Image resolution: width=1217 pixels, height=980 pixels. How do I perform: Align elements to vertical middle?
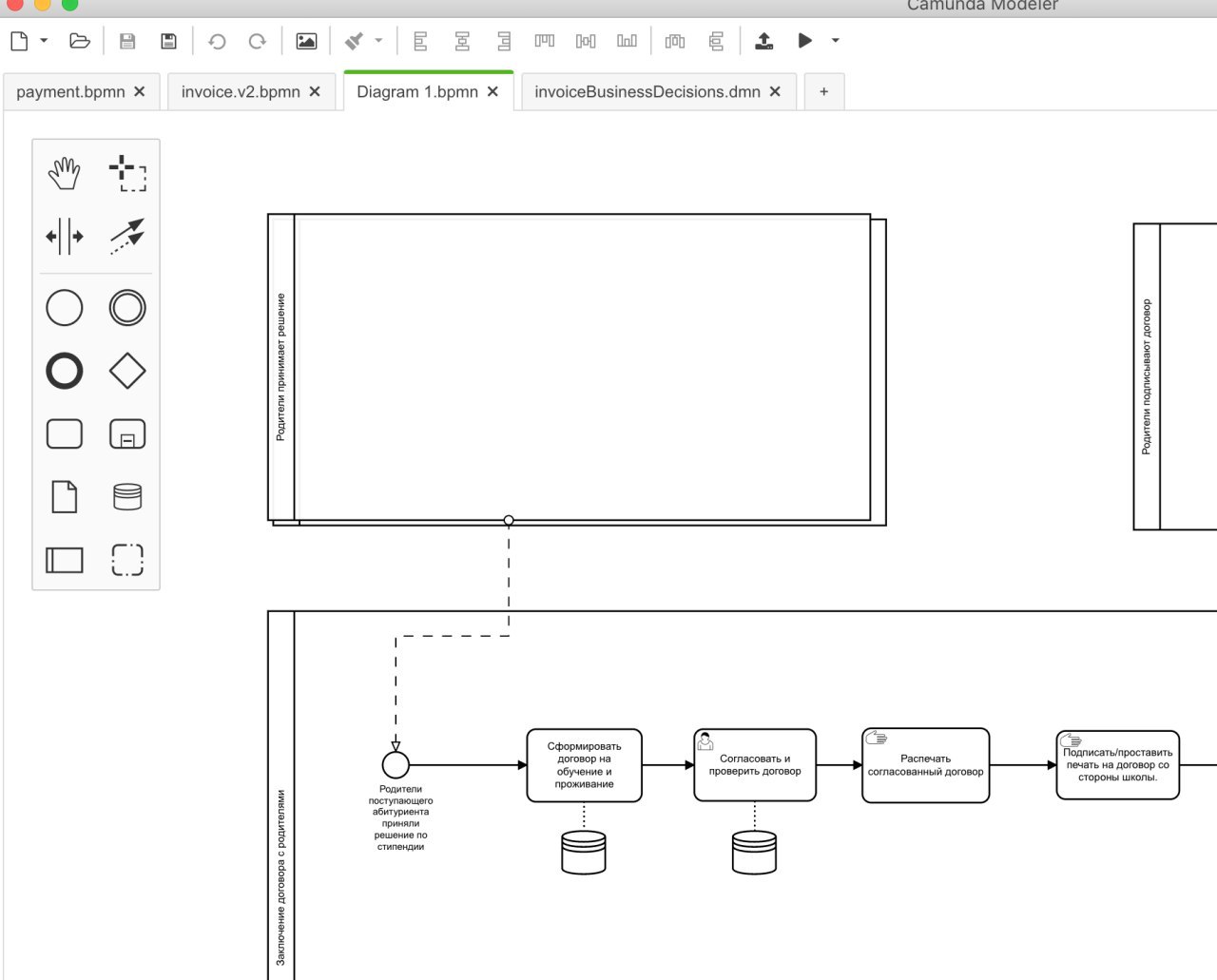point(586,41)
